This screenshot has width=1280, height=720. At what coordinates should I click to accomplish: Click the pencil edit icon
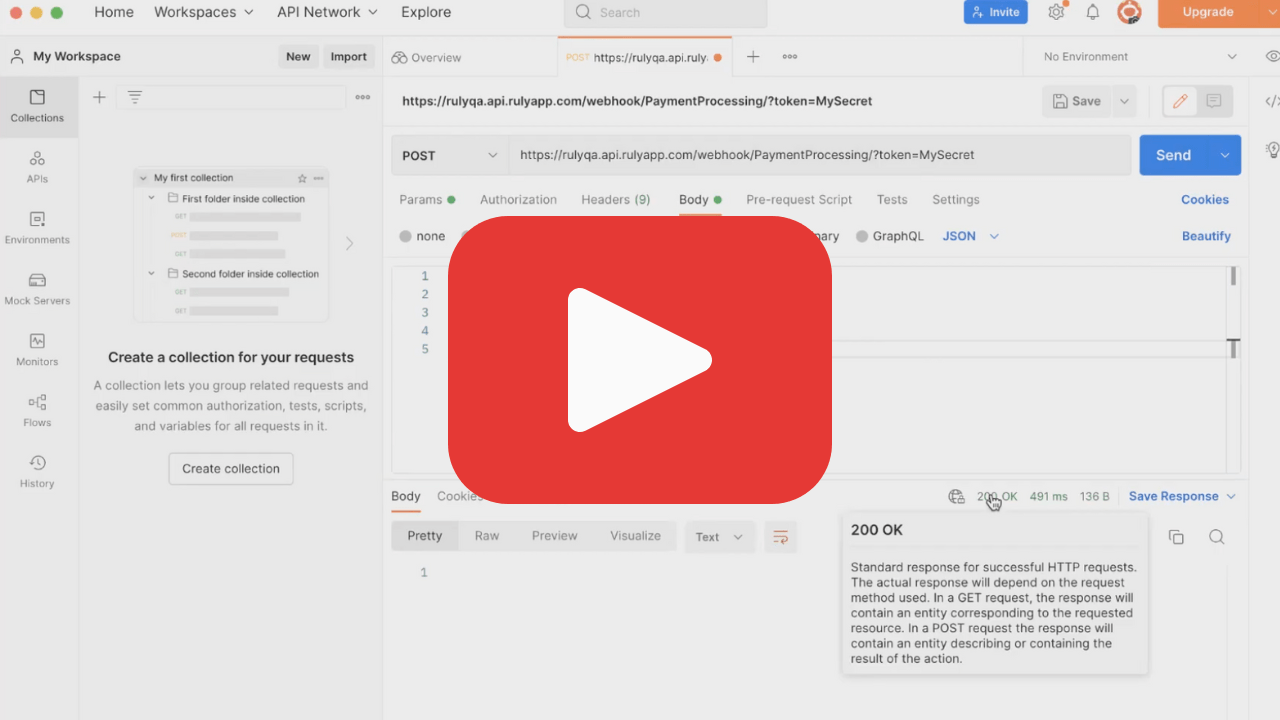tap(1180, 101)
